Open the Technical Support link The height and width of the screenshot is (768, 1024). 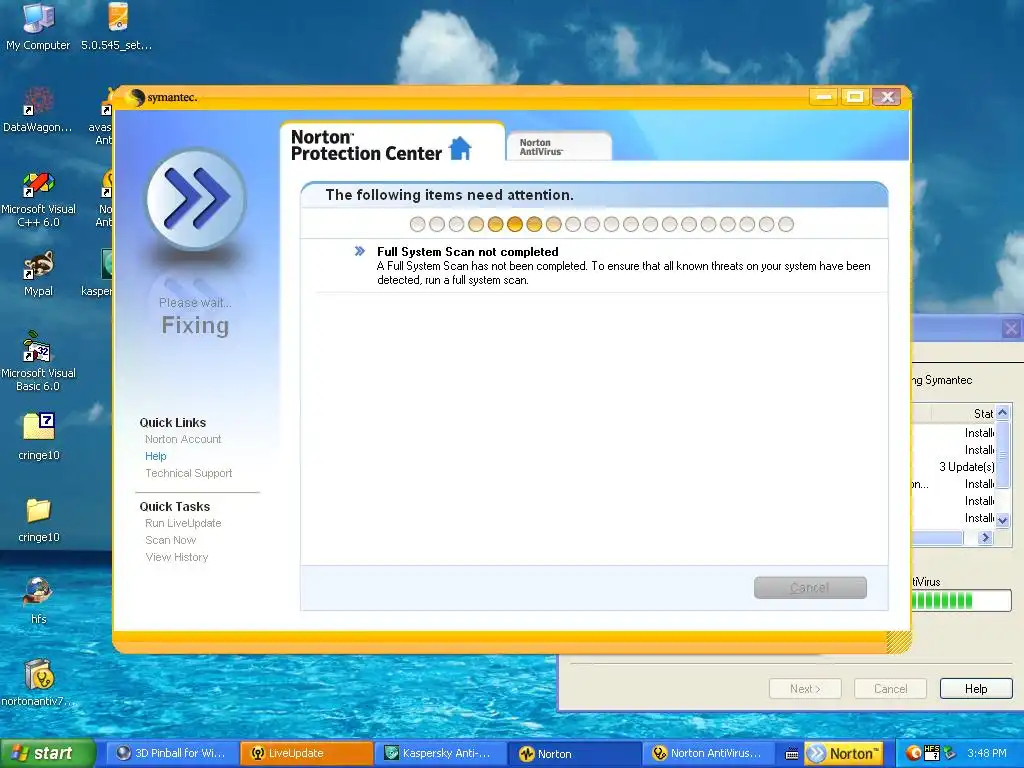pyautogui.click(x=189, y=473)
